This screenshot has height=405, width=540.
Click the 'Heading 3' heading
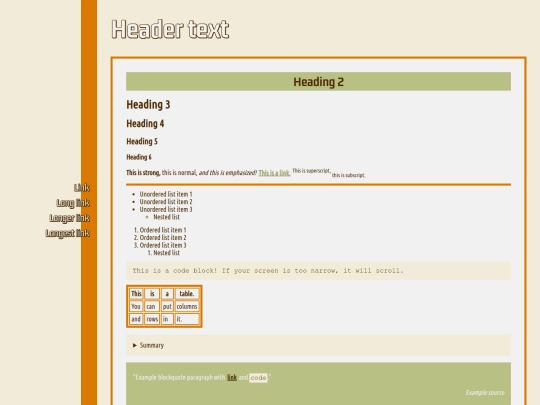click(x=148, y=104)
